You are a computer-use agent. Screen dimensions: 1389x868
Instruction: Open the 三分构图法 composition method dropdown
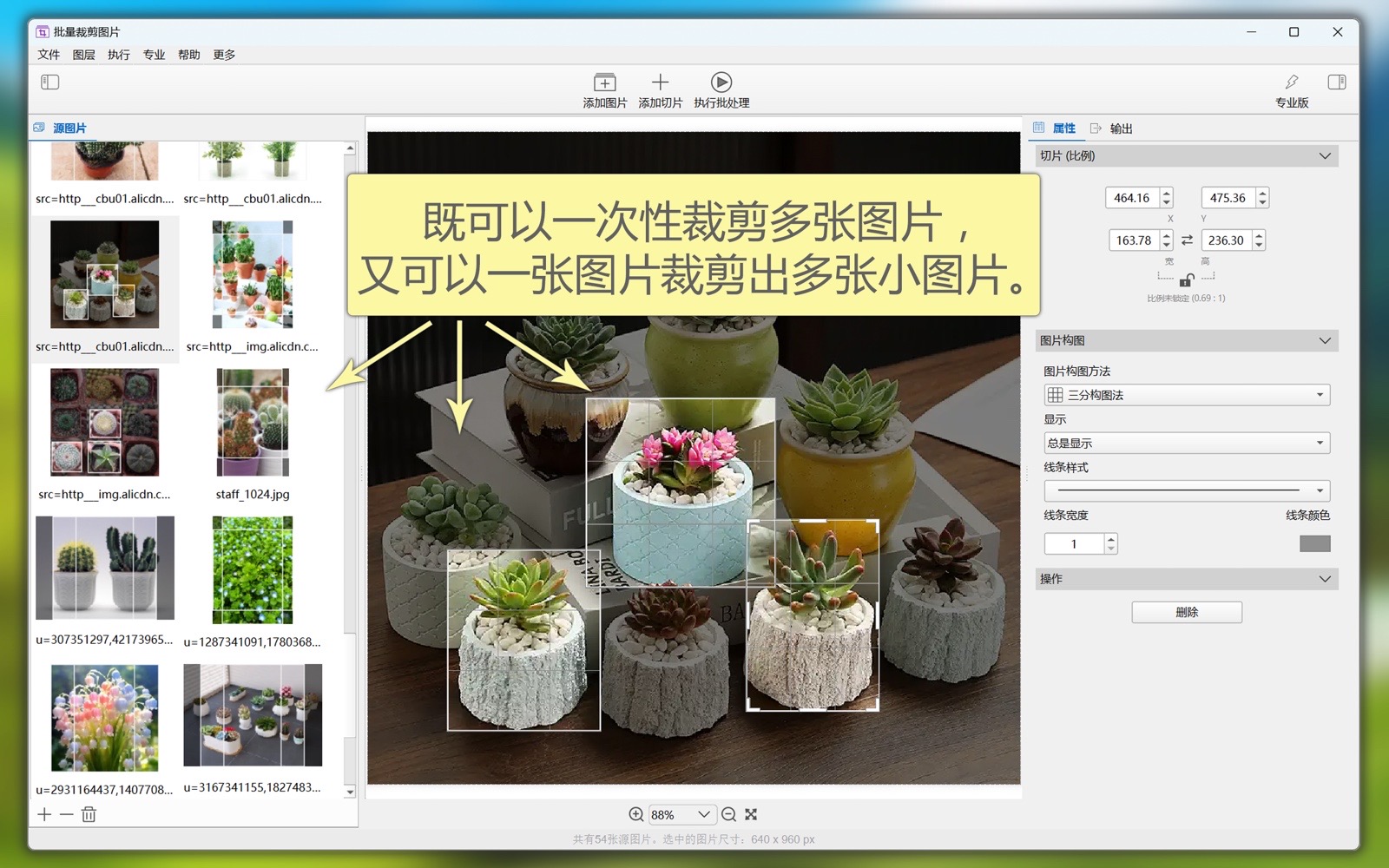tap(1186, 395)
